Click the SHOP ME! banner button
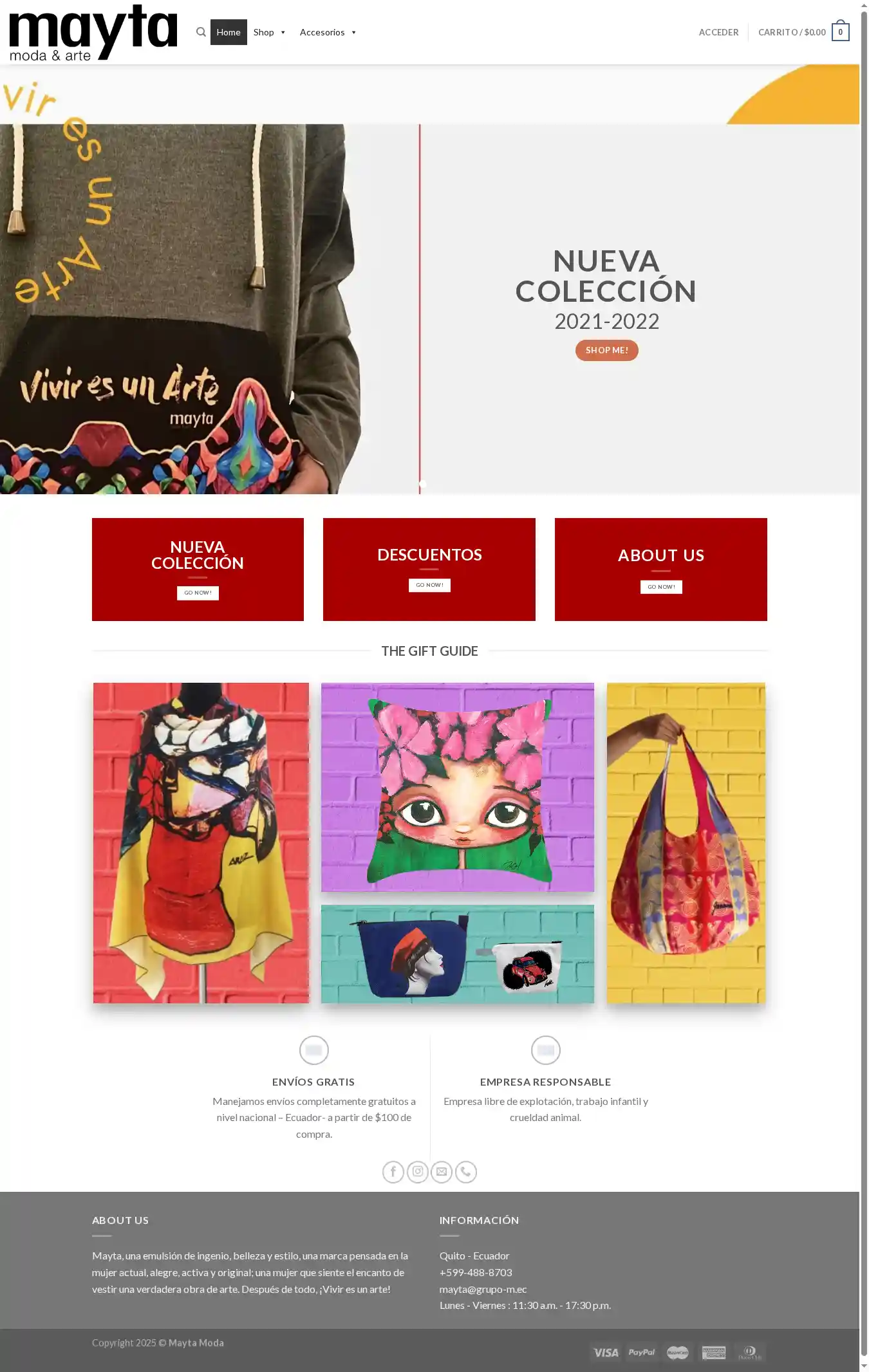The height and width of the screenshot is (1372, 869). 607,350
